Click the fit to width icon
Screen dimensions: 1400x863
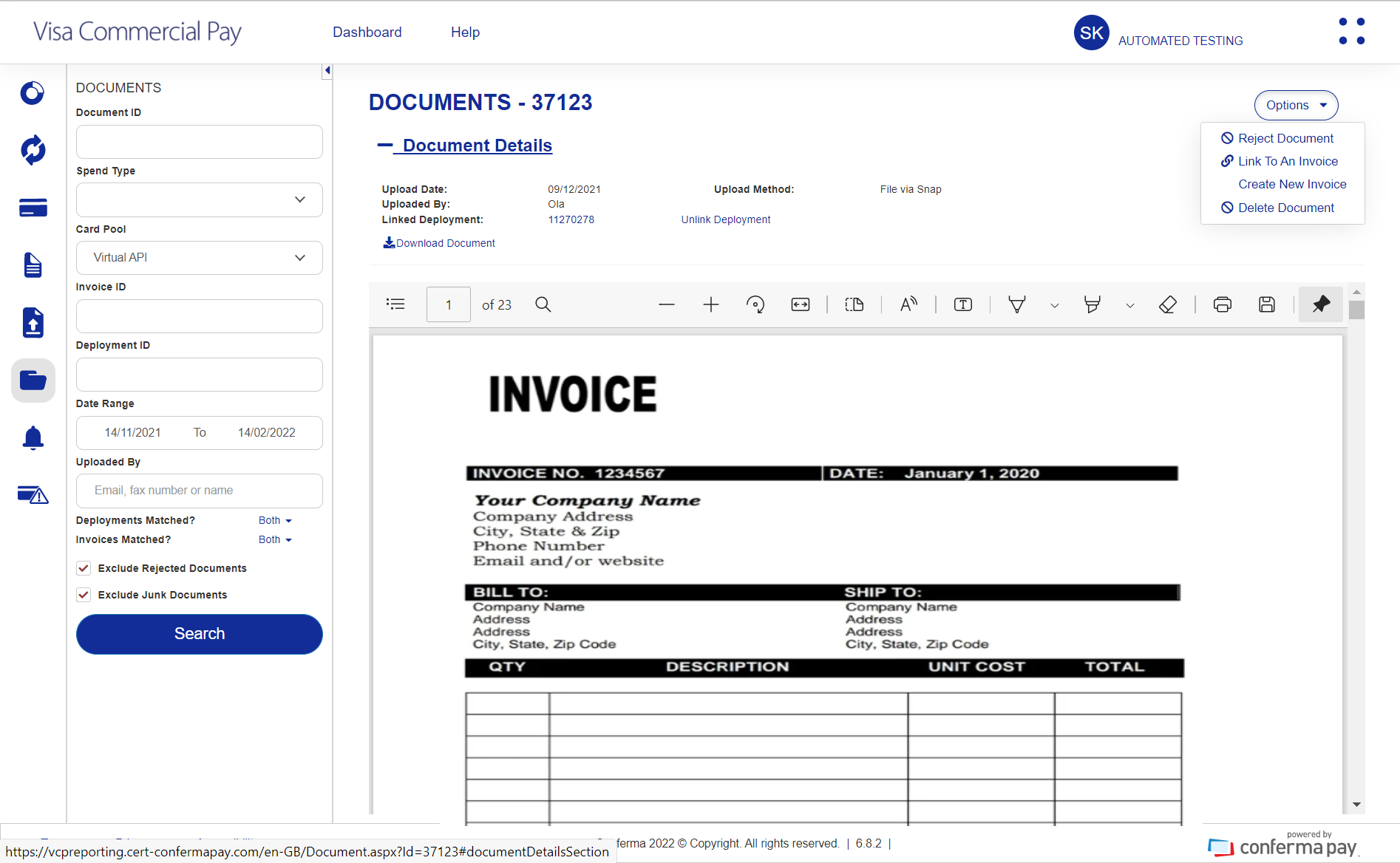pos(801,304)
